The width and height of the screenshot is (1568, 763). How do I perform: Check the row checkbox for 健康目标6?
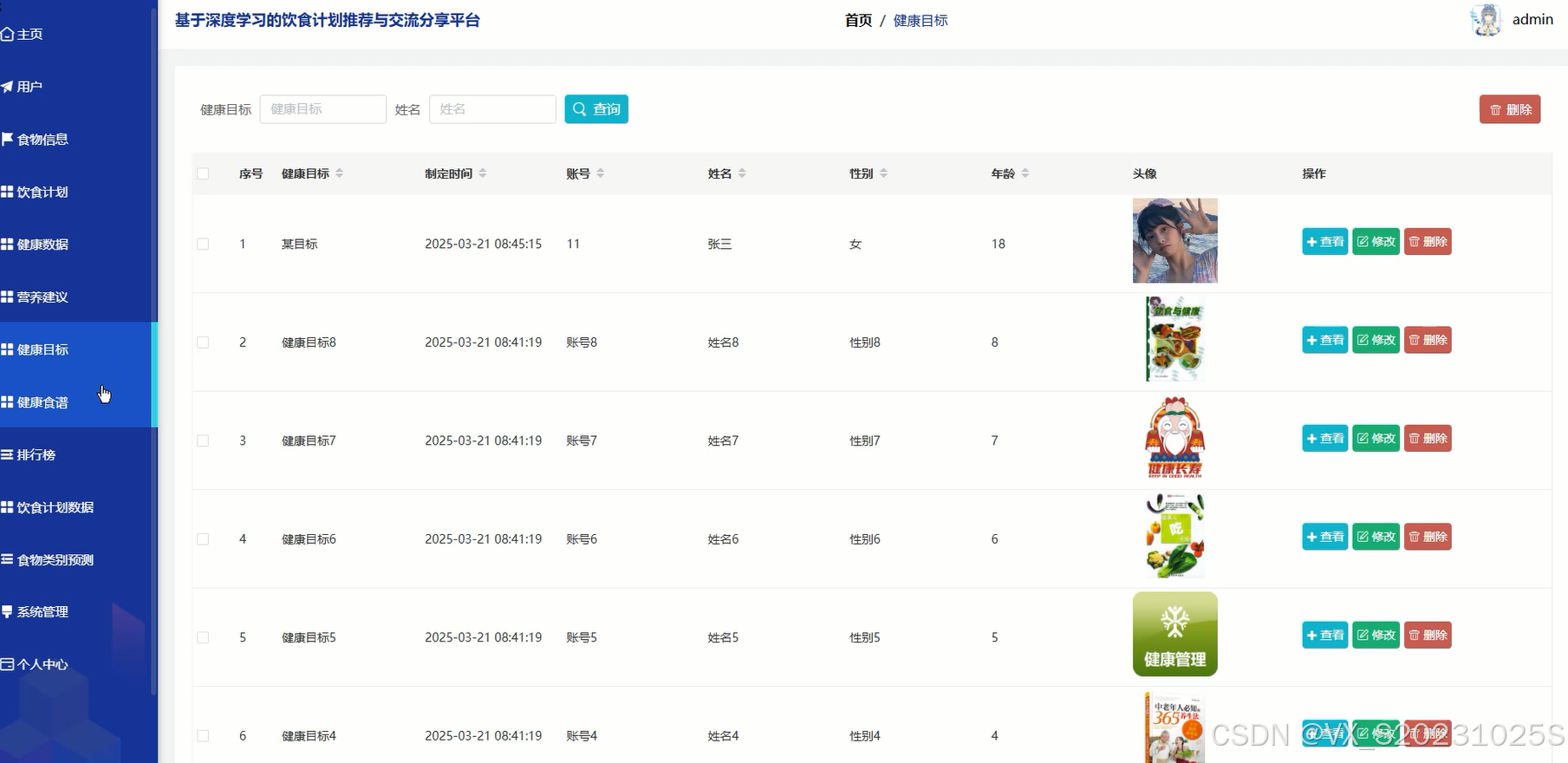(203, 538)
